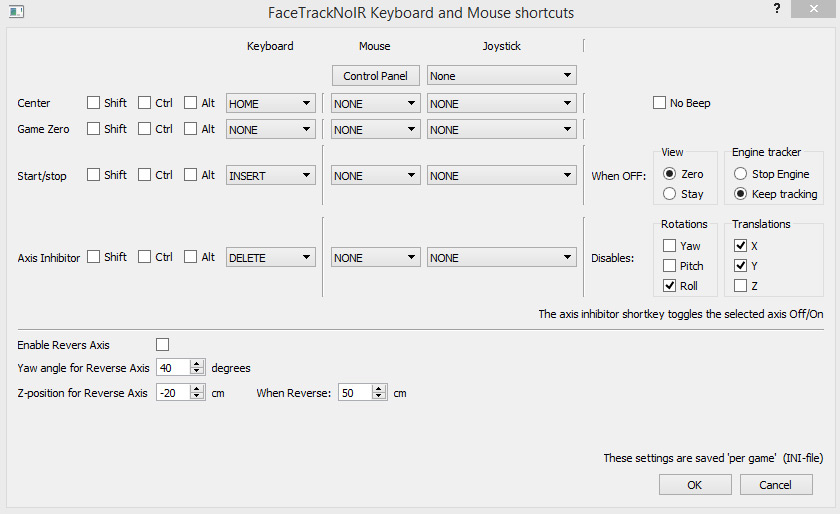Viewport: 840px width, 514px height.
Task: Enable Ctrl modifier for Game Zero
Action: pyautogui.click(x=144, y=129)
